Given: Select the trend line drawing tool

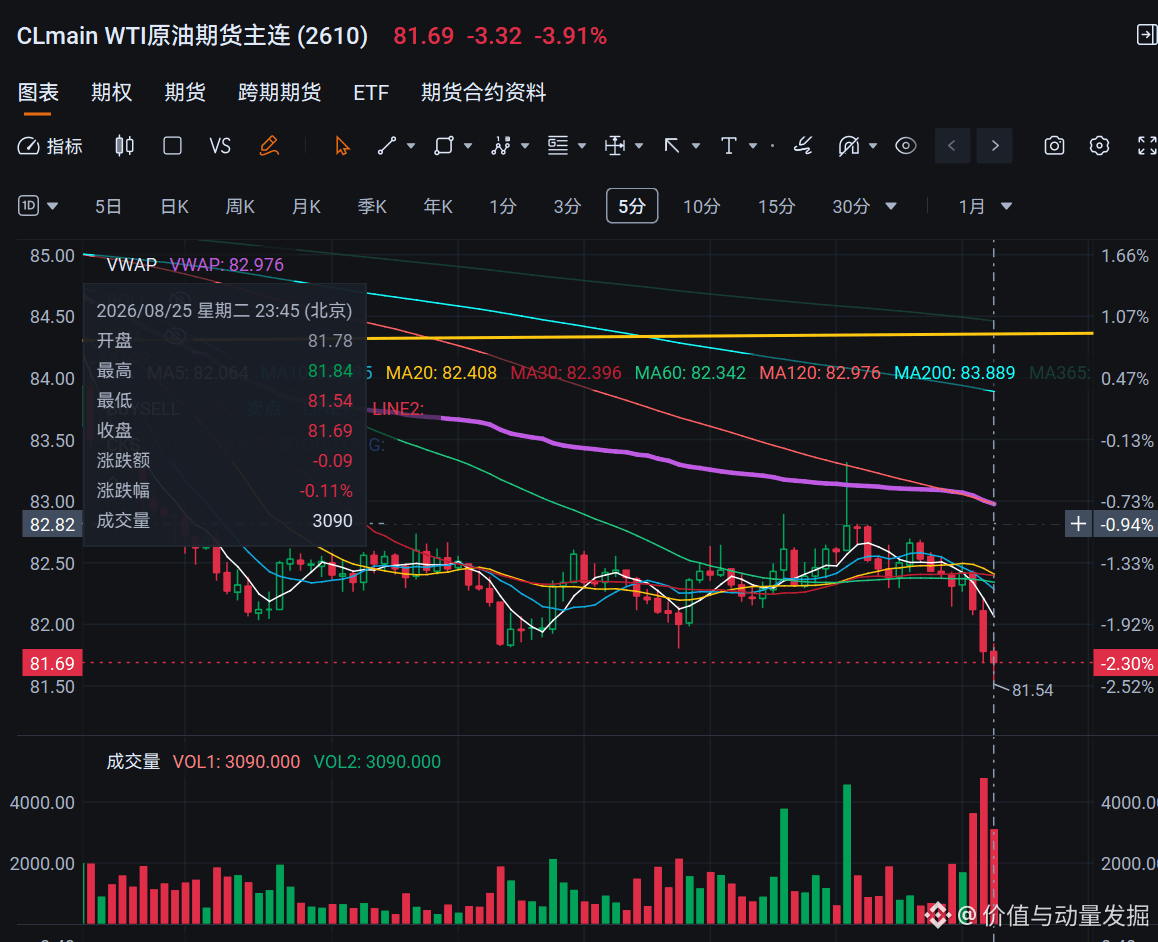Looking at the screenshot, I should pos(387,145).
